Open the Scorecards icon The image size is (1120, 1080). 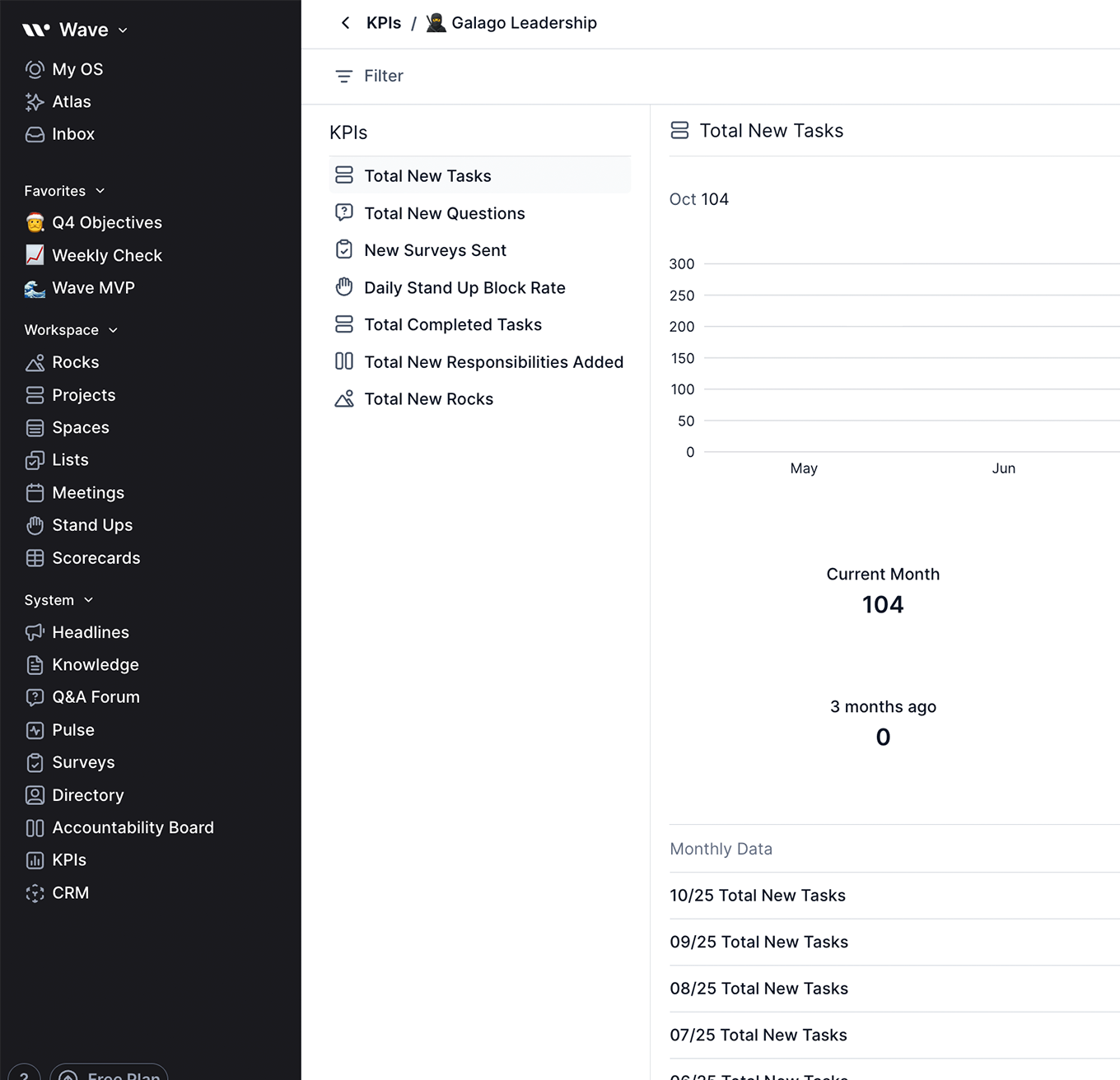coord(35,558)
